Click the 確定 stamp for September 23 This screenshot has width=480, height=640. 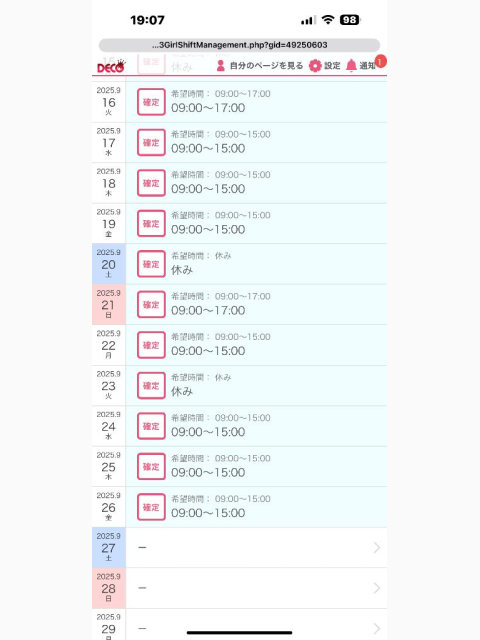coord(151,386)
